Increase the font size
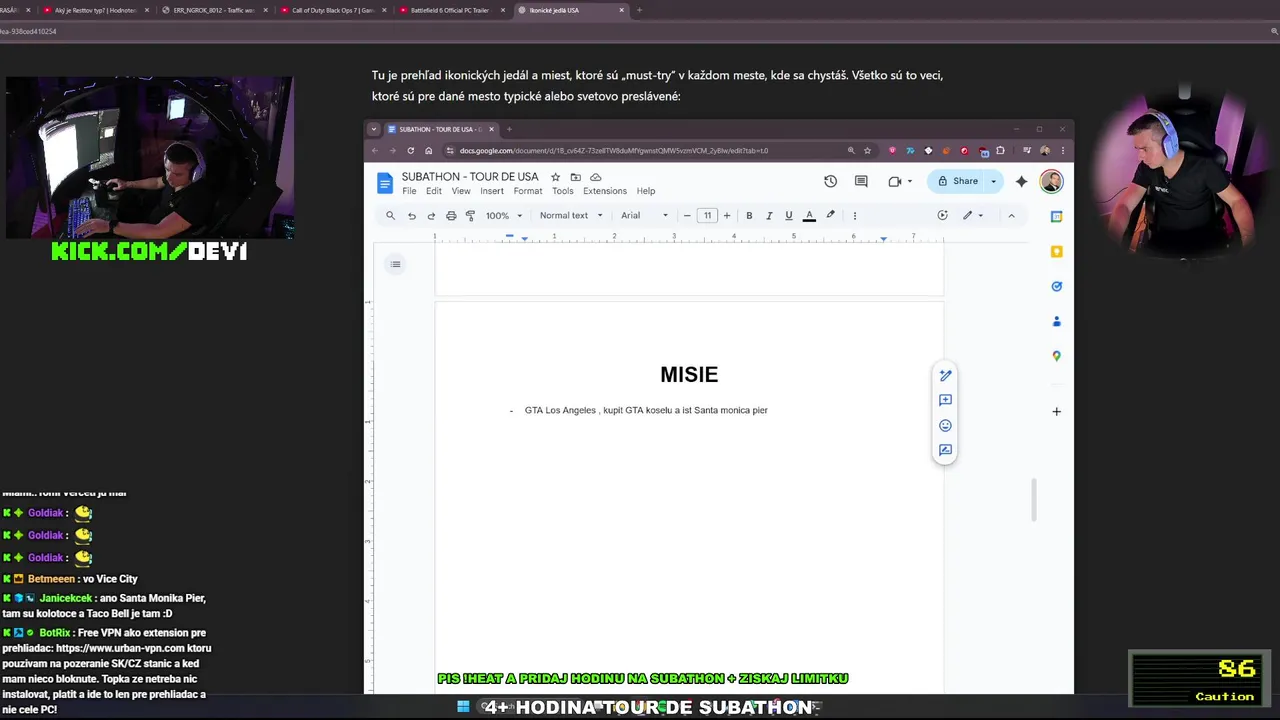This screenshot has height=720, width=1280. 727,215
